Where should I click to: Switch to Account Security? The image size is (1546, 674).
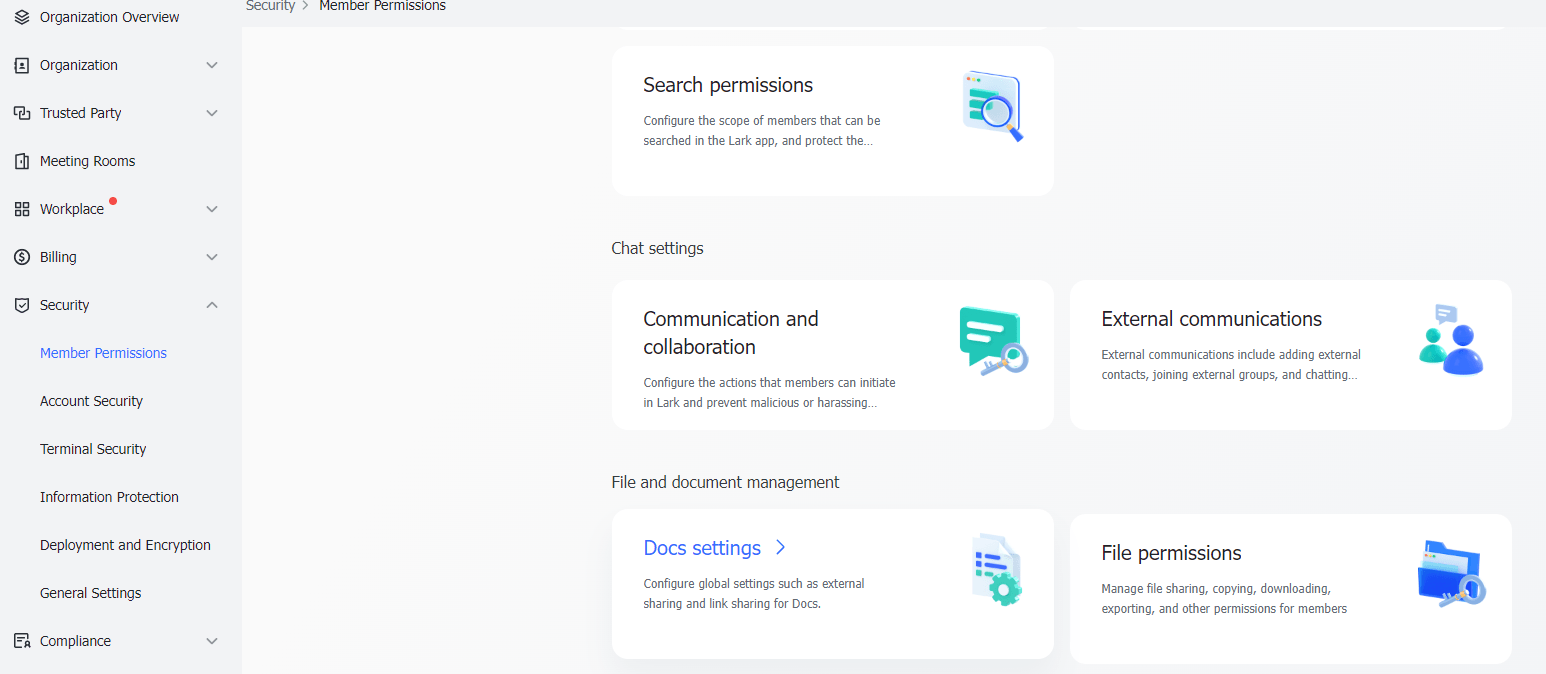coord(91,400)
